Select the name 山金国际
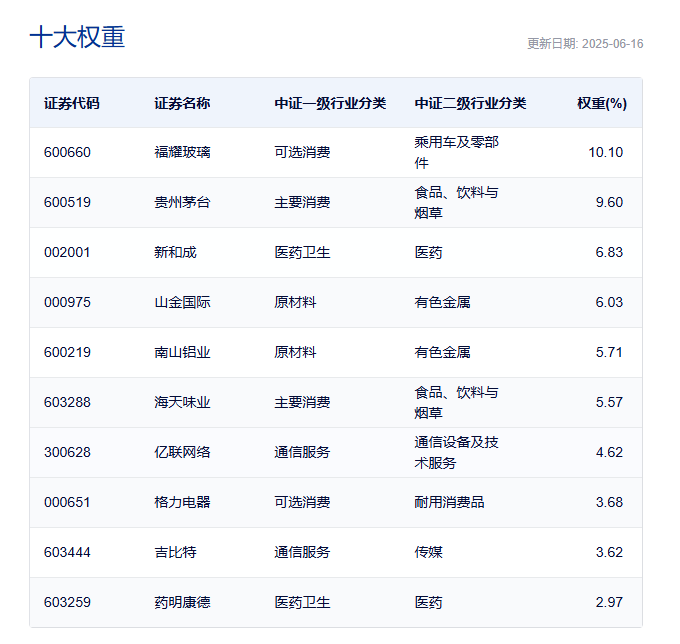The height and width of the screenshot is (644, 680). coord(182,302)
